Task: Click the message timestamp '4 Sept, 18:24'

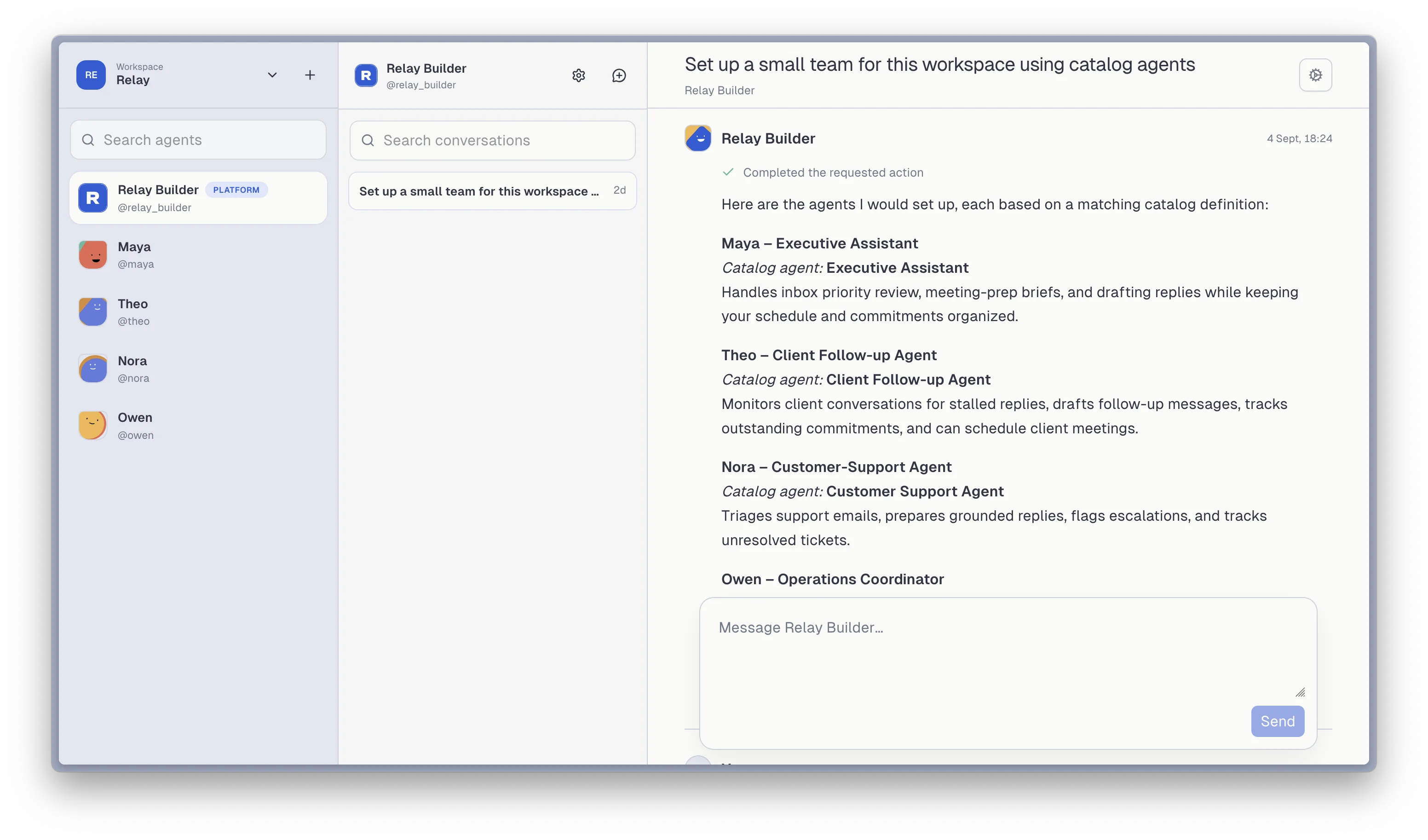Action: point(1299,138)
